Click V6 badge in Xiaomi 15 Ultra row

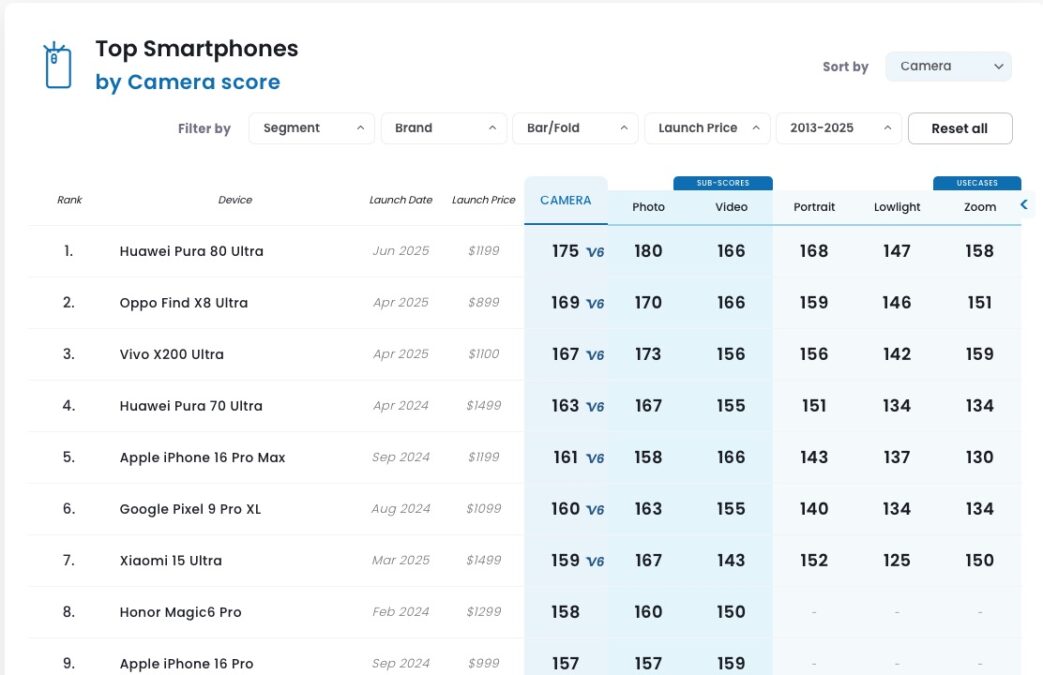[x=595, y=561]
